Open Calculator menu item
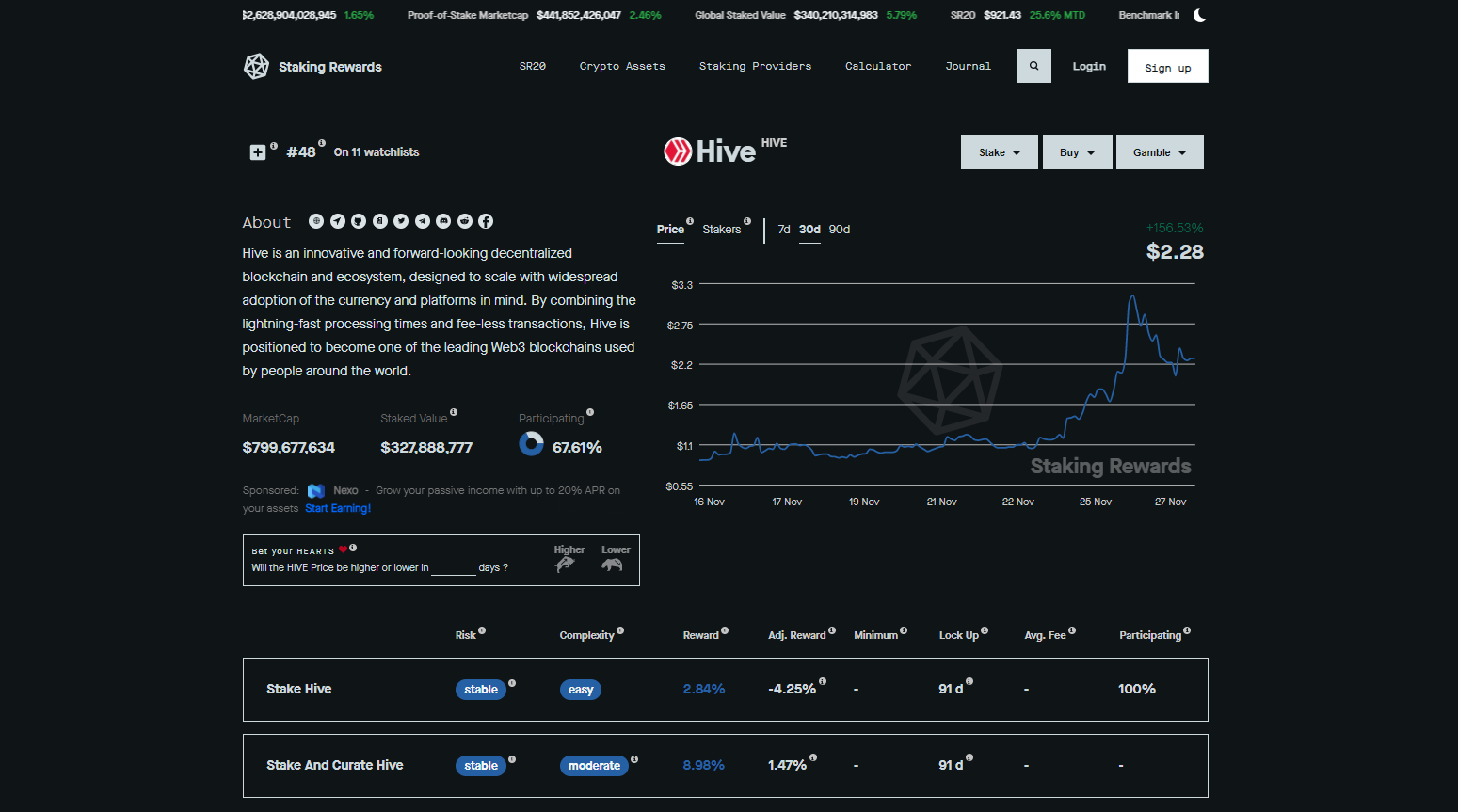 [878, 66]
